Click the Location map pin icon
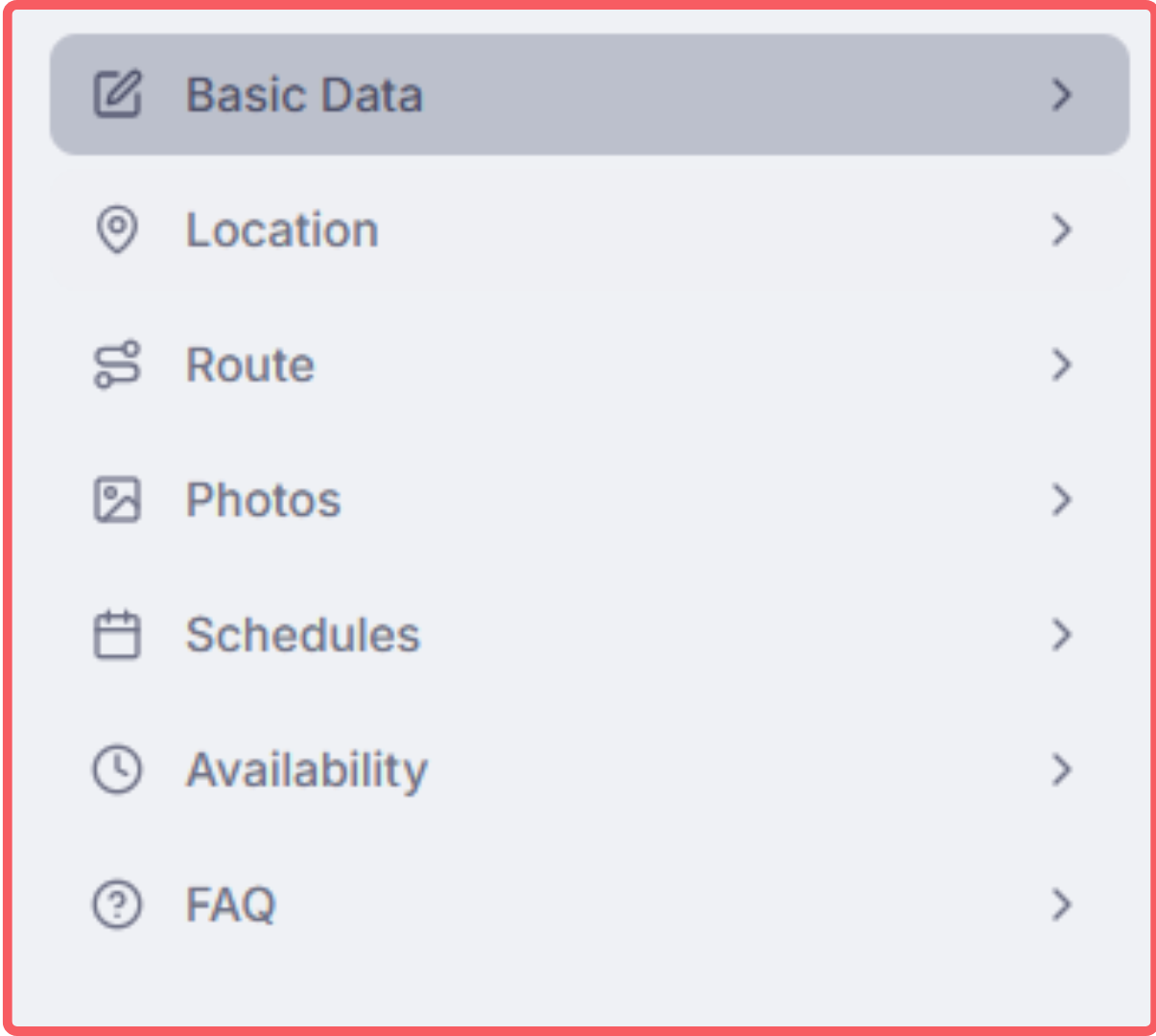The height and width of the screenshot is (1036, 1156). [x=117, y=230]
